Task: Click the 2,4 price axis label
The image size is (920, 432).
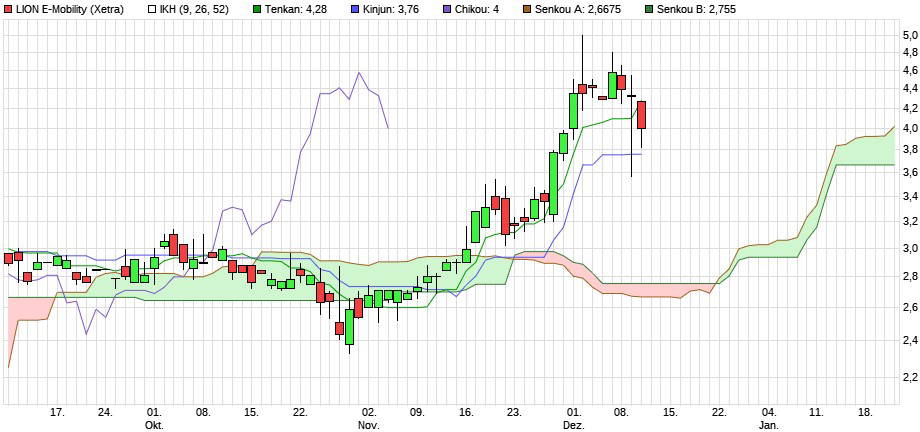Action: [x=910, y=340]
